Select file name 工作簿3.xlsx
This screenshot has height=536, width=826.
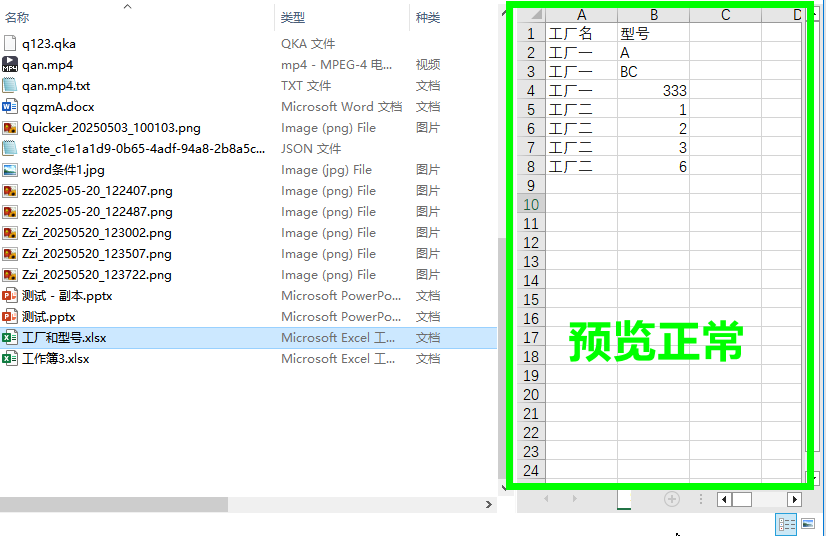click(x=55, y=359)
